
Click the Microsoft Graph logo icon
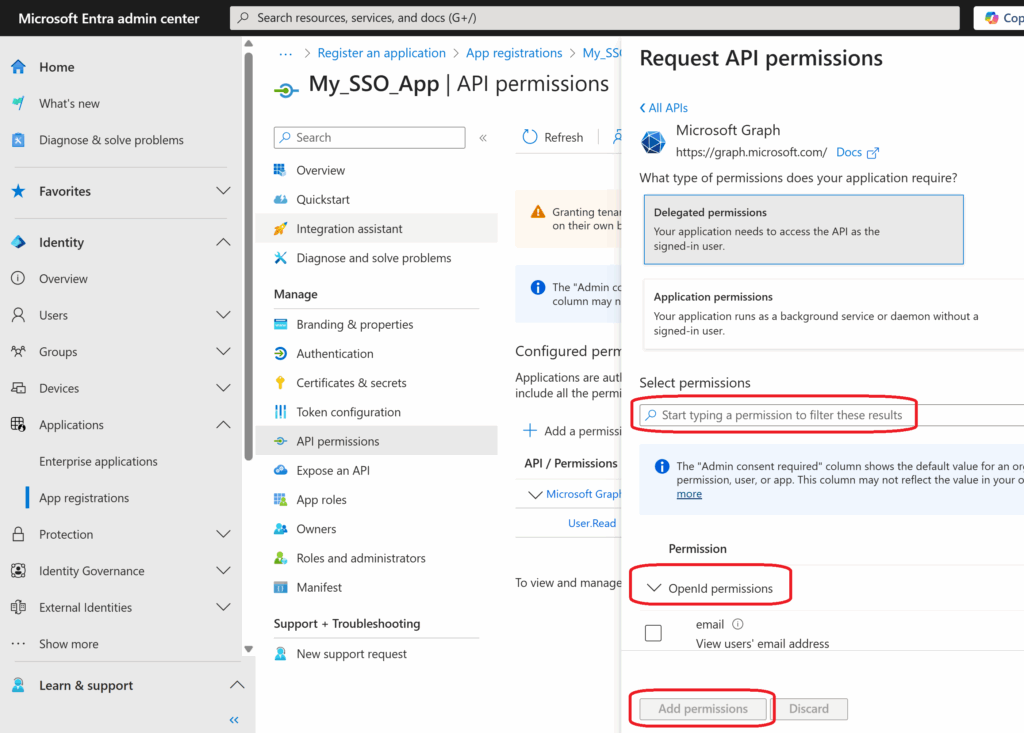pos(653,142)
